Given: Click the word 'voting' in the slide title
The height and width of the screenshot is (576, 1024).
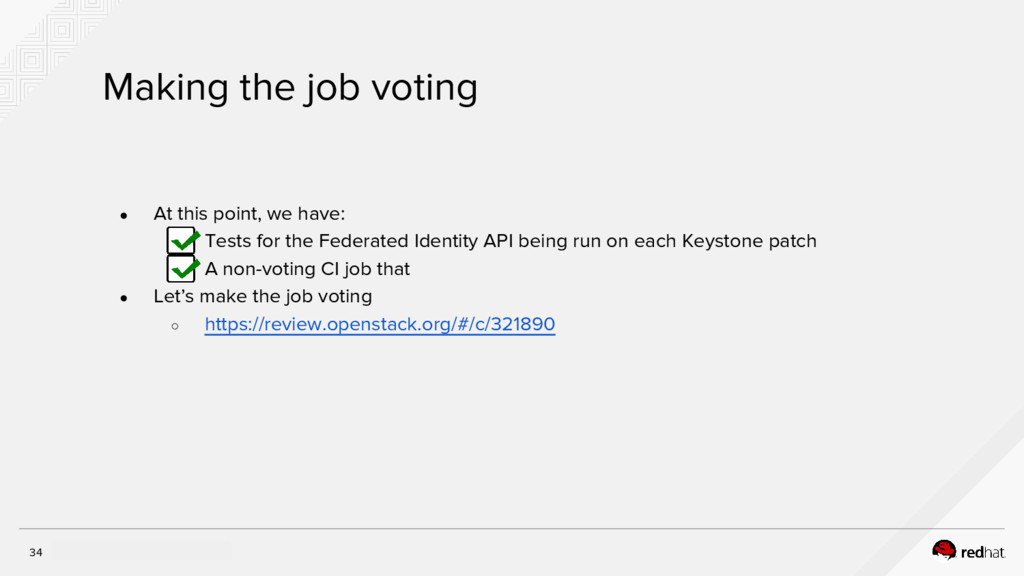Looking at the screenshot, I should (424, 89).
